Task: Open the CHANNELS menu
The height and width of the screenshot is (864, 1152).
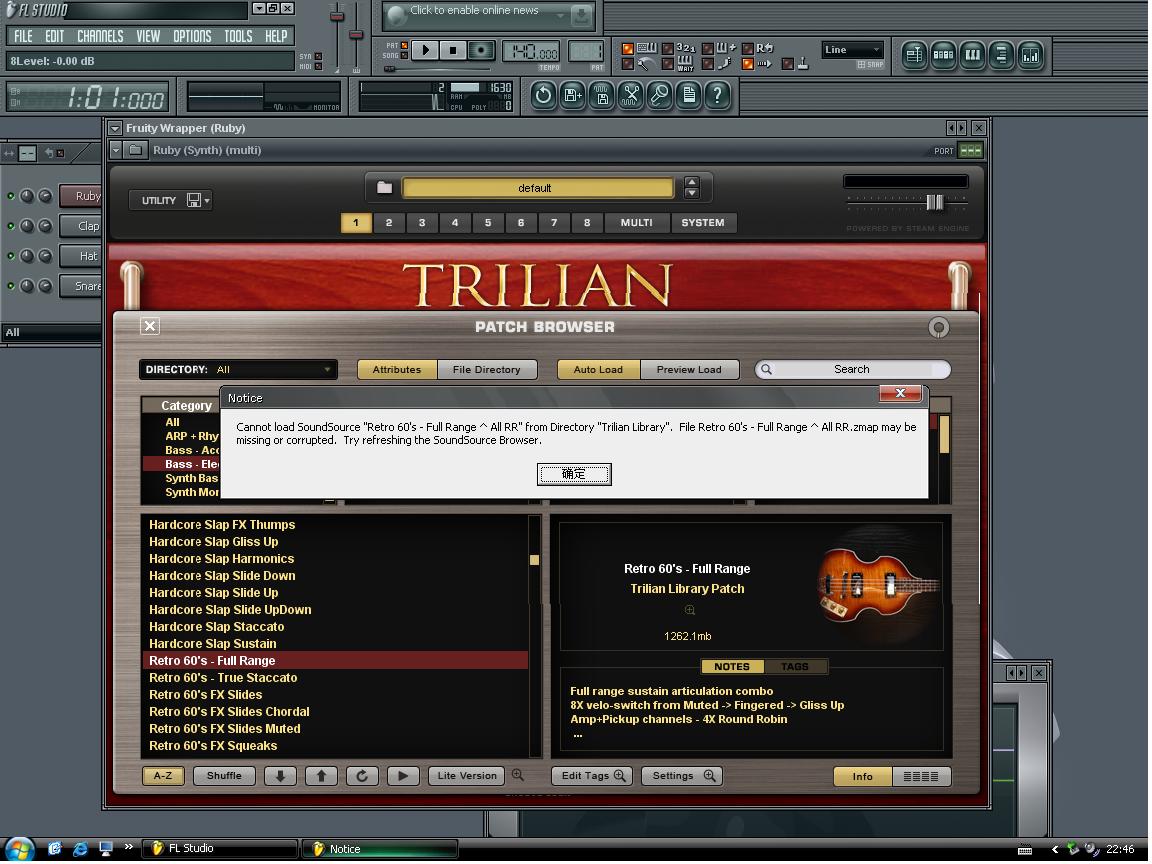Action: point(100,36)
